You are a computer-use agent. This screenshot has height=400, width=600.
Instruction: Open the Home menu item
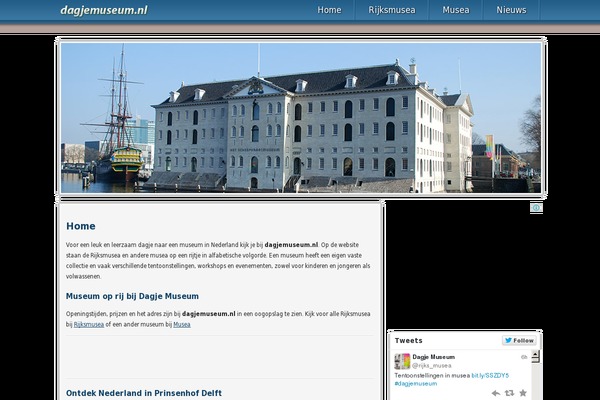pyautogui.click(x=329, y=10)
